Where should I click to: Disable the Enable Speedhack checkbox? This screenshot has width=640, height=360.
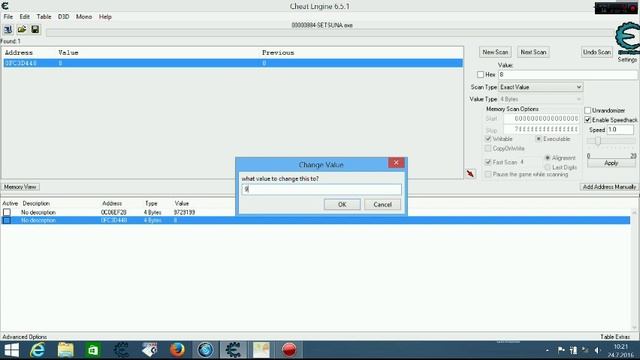(x=588, y=120)
